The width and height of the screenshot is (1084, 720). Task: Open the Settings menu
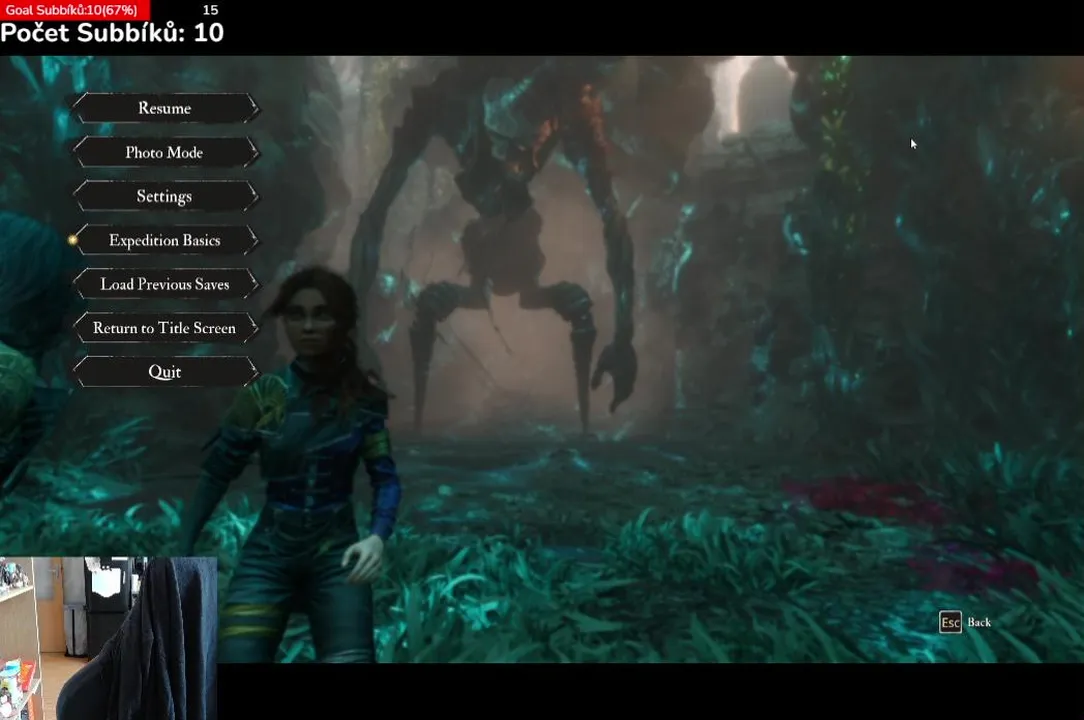click(x=165, y=196)
